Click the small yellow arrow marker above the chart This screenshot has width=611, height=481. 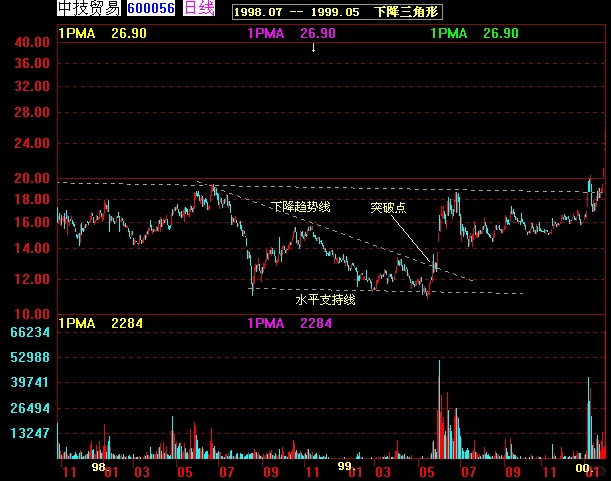pyautogui.click(x=313, y=48)
